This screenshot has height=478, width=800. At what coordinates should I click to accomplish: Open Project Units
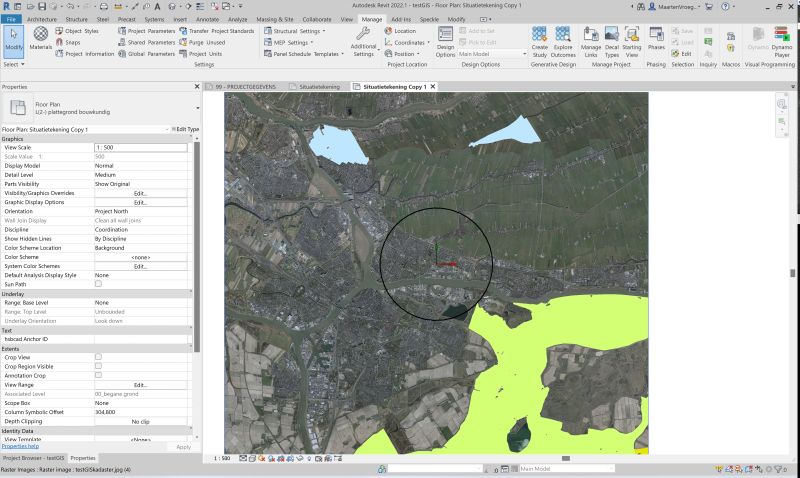[x=201, y=54]
